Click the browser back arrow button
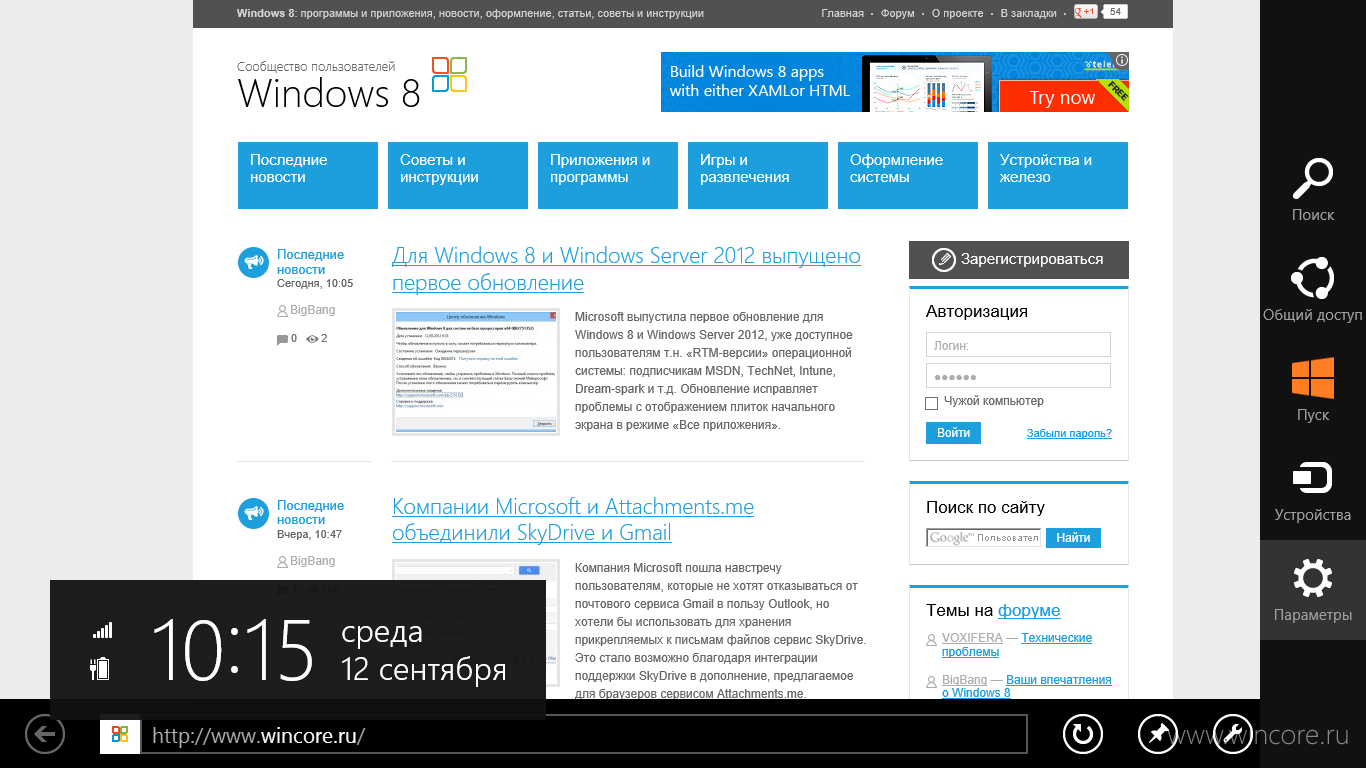The image size is (1366, 768). (45, 734)
